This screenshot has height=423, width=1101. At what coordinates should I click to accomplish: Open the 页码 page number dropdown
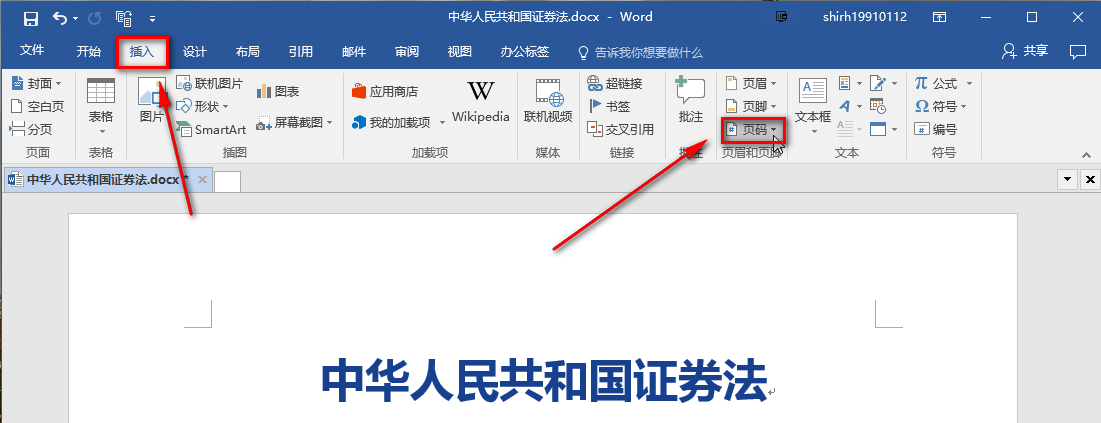pos(751,129)
